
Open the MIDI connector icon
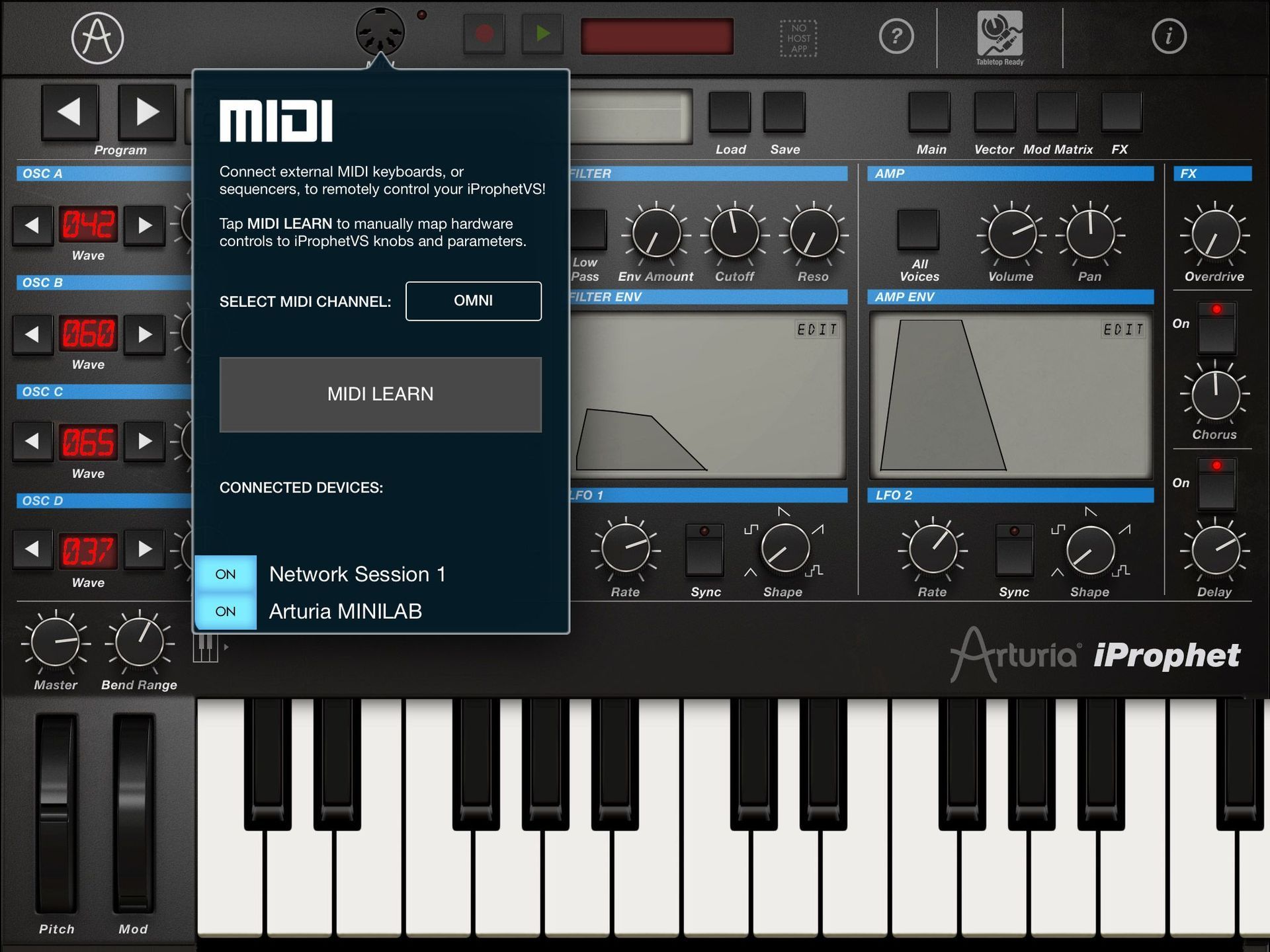tap(380, 32)
